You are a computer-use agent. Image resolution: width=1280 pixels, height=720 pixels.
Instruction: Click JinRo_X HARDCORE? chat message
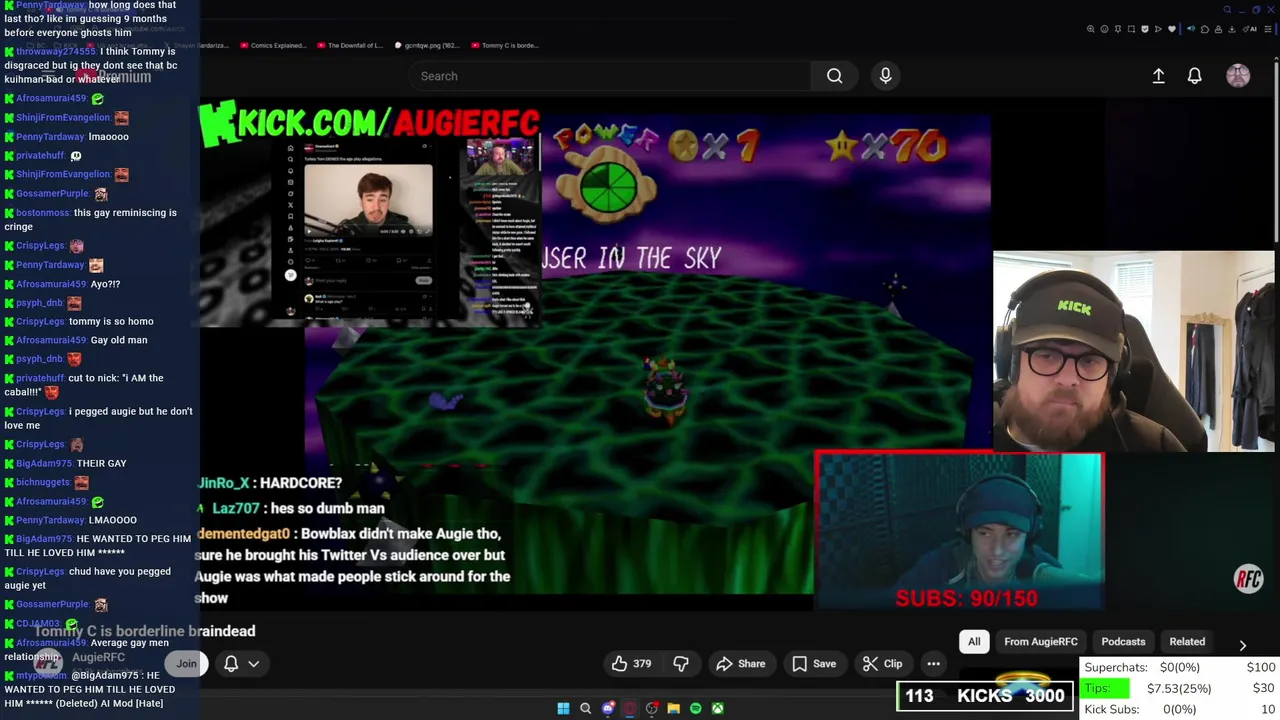point(270,483)
